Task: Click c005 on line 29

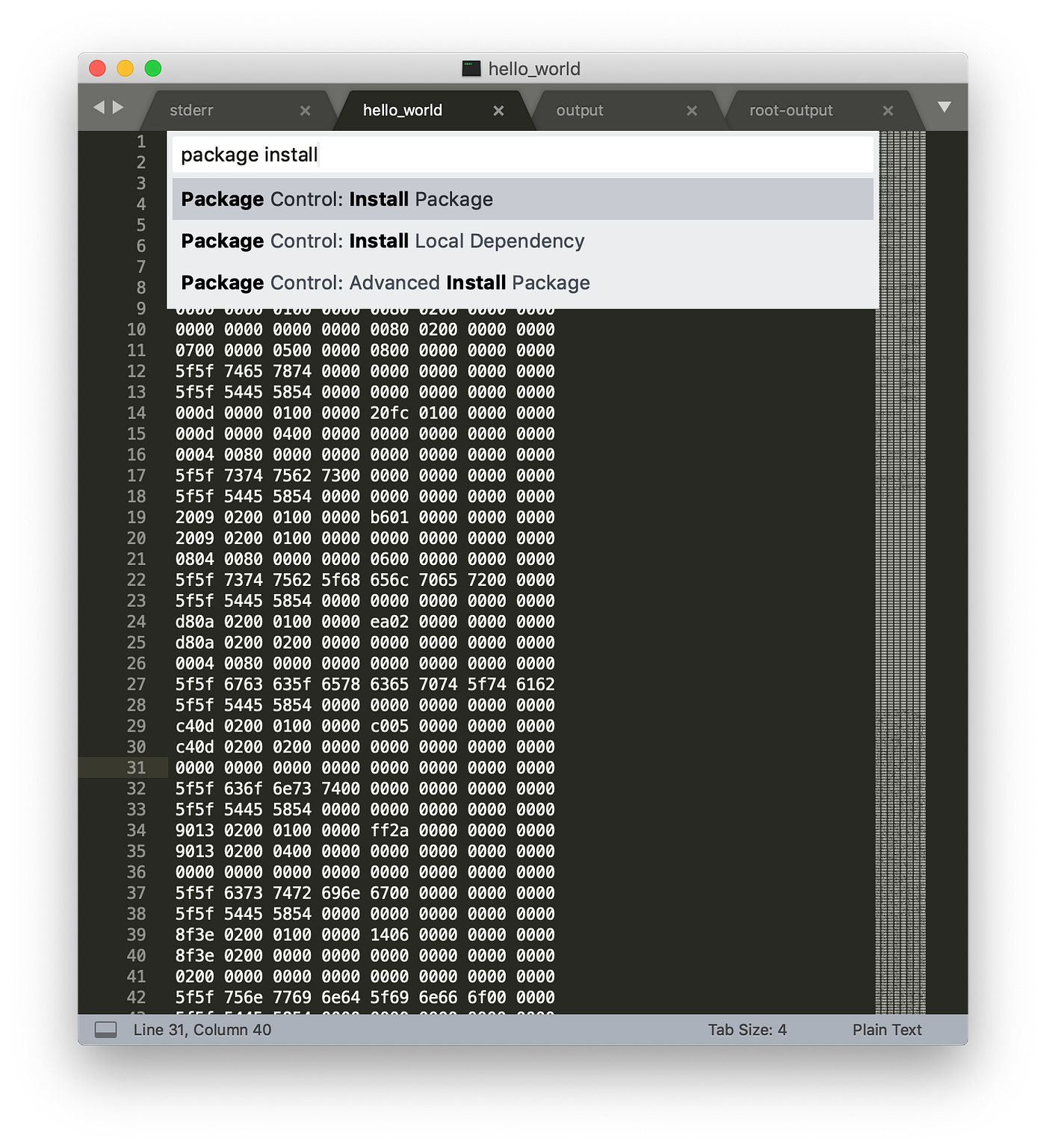Action: (389, 726)
